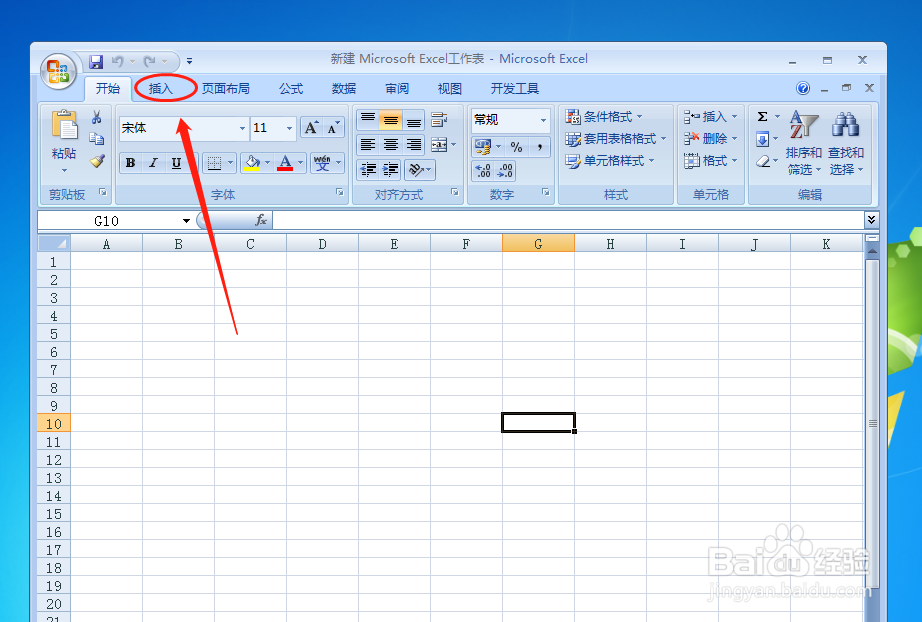Open Excel Help via the question mark

pos(803,88)
